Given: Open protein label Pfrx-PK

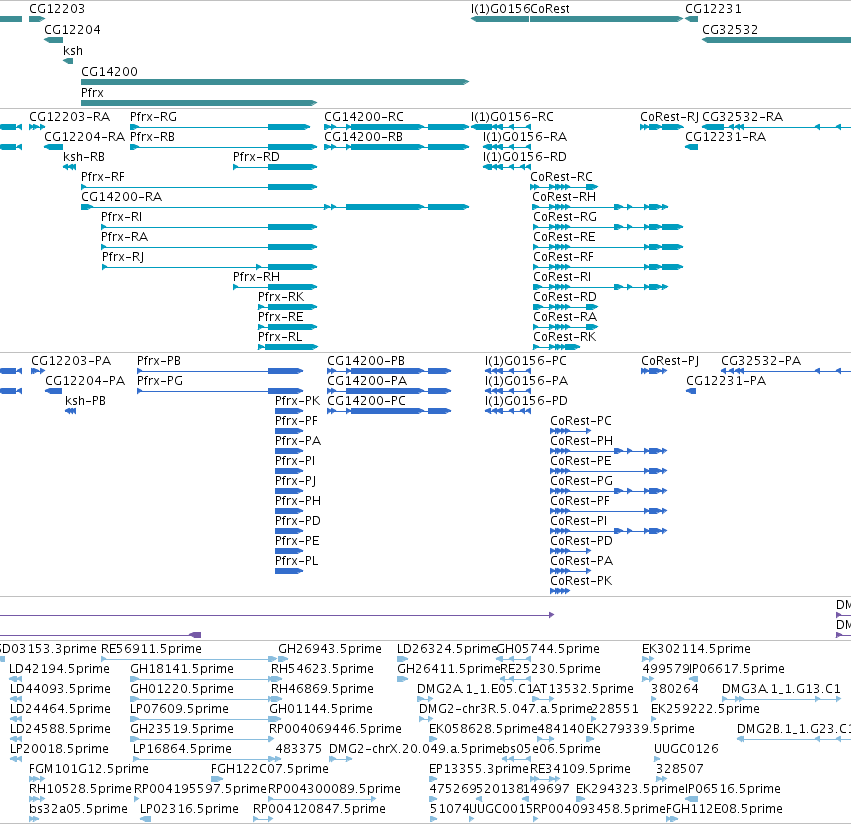Looking at the screenshot, I should [x=297, y=401].
